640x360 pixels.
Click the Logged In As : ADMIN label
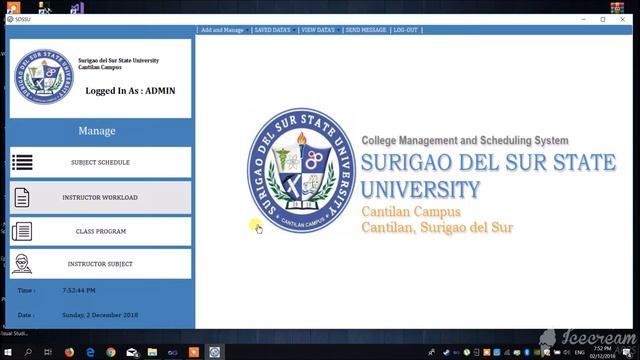[x=130, y=91]
